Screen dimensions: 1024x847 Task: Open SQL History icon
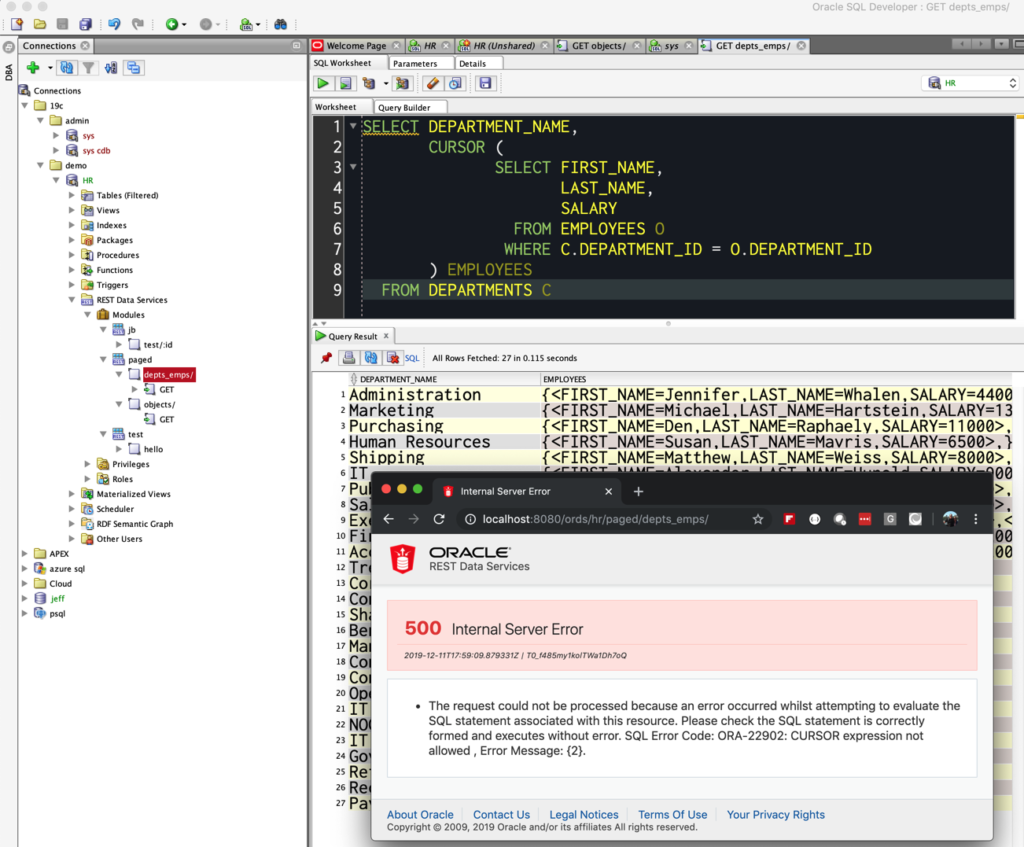pos(455,83)
